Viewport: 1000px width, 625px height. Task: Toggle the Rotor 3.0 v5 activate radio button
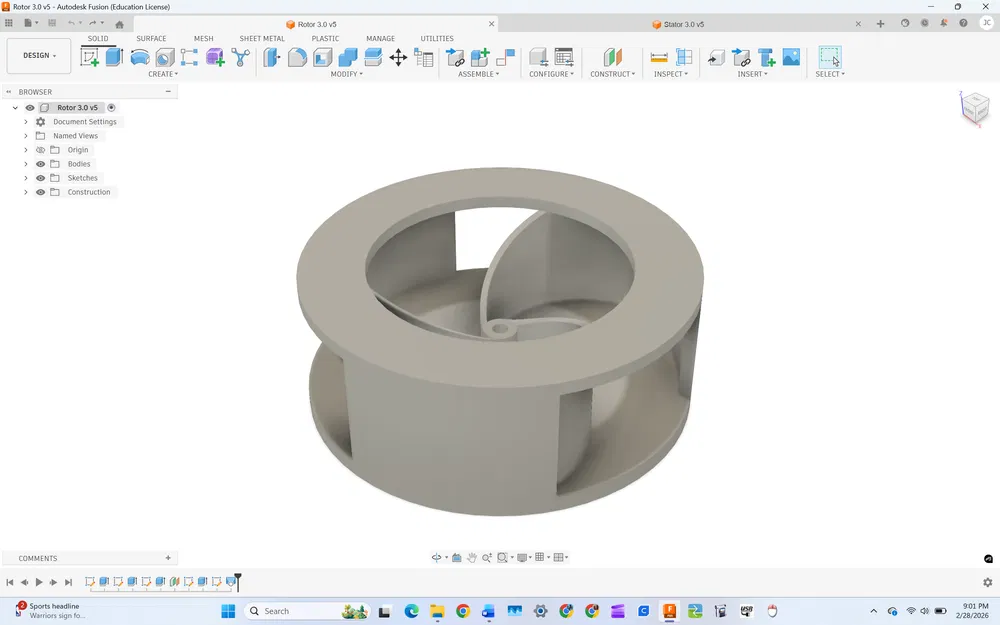click(111, 108)
